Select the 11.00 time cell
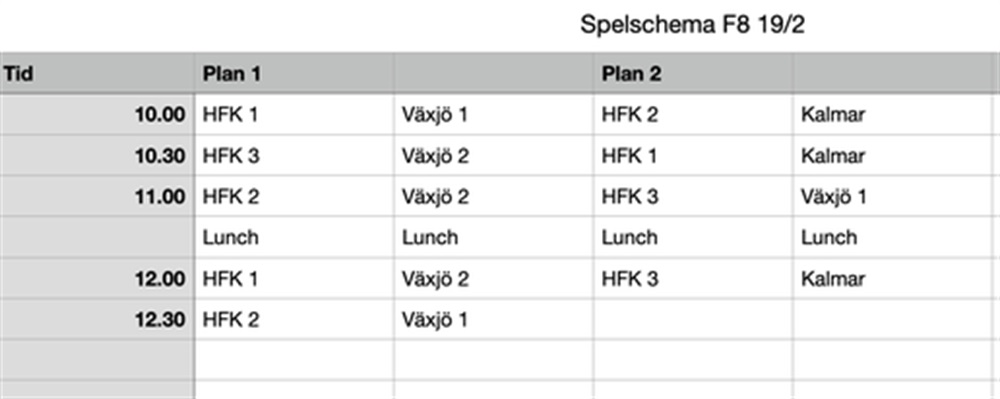The image size is (1000, 399). coord(97,196)
